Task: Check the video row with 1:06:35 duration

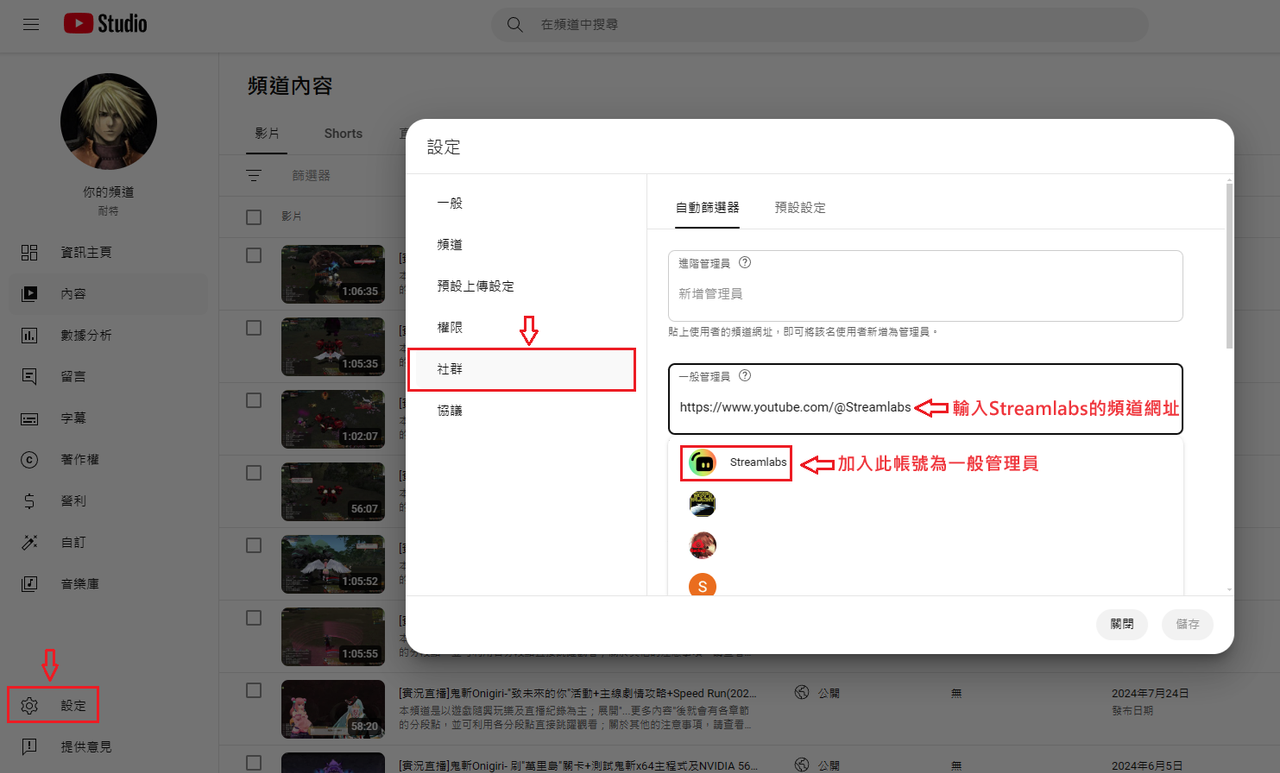Action: [x=254, y=255]
